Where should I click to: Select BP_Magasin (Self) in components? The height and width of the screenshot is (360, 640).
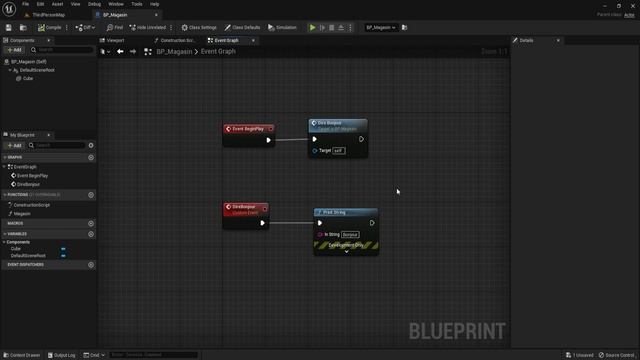pyautogui.click(x=29, y=62)
